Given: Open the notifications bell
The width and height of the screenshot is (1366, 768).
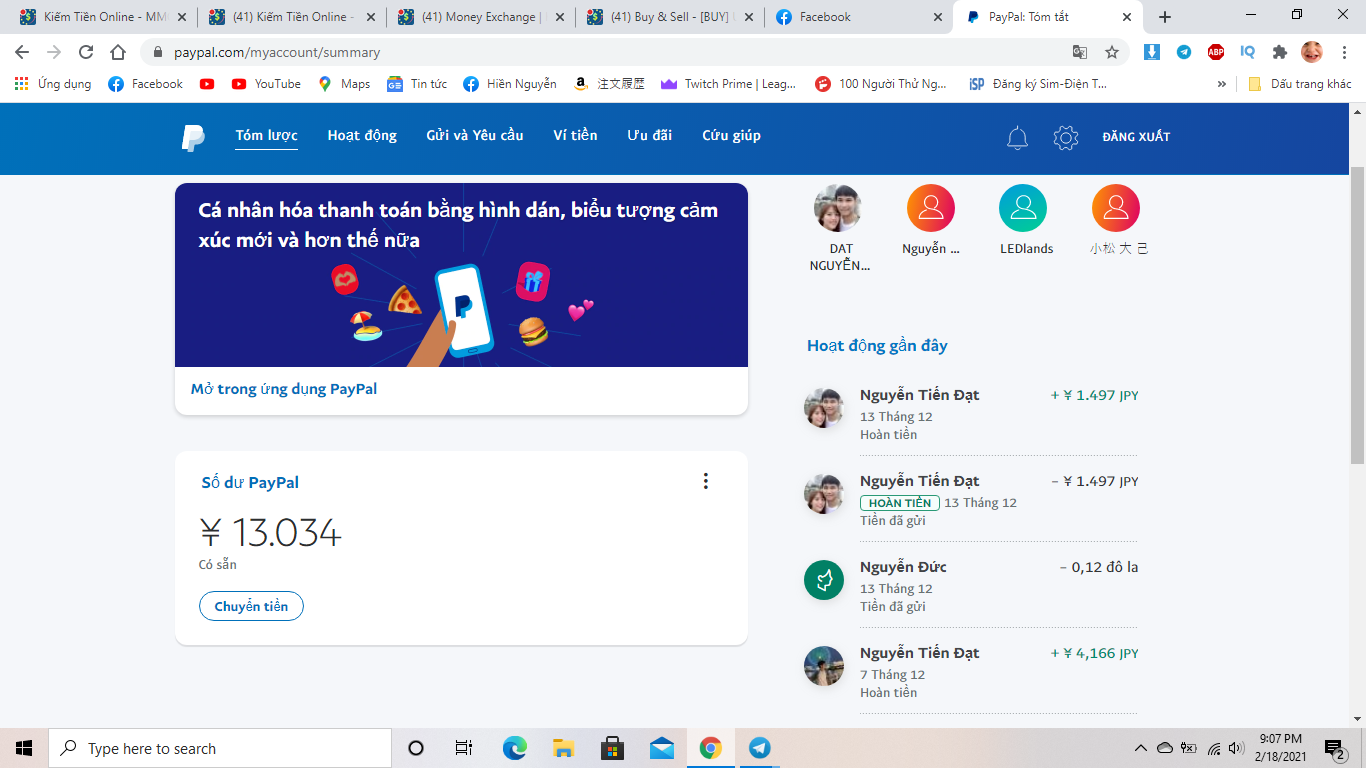Looking at the screenshot, I should coord(1017,138).
